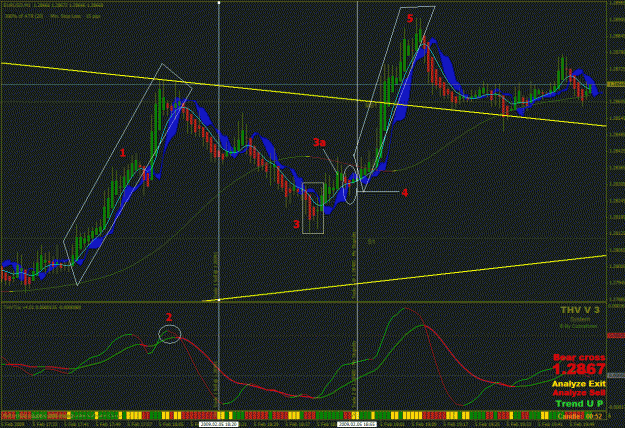The image size is (625, 428).
Task: Click the red 'Analyze Sell' label
Action: click(x=579, y=393)
